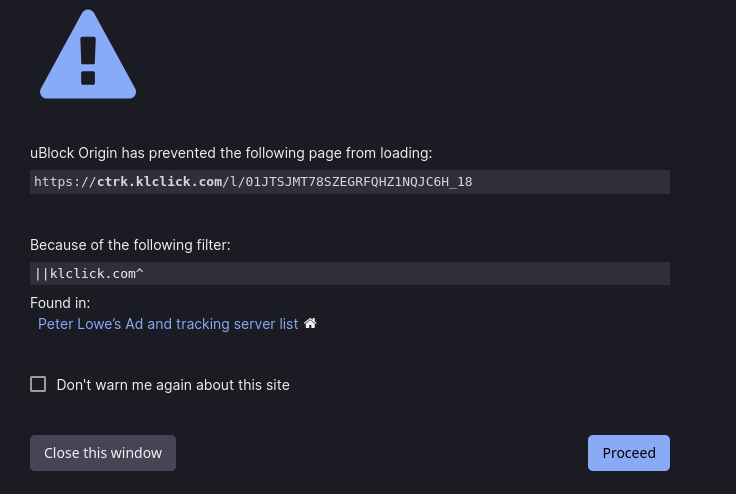Screen dimensions: 736x494
Task: Click the 'Don't warn me again about this site' label
Action: click(173, 385)
